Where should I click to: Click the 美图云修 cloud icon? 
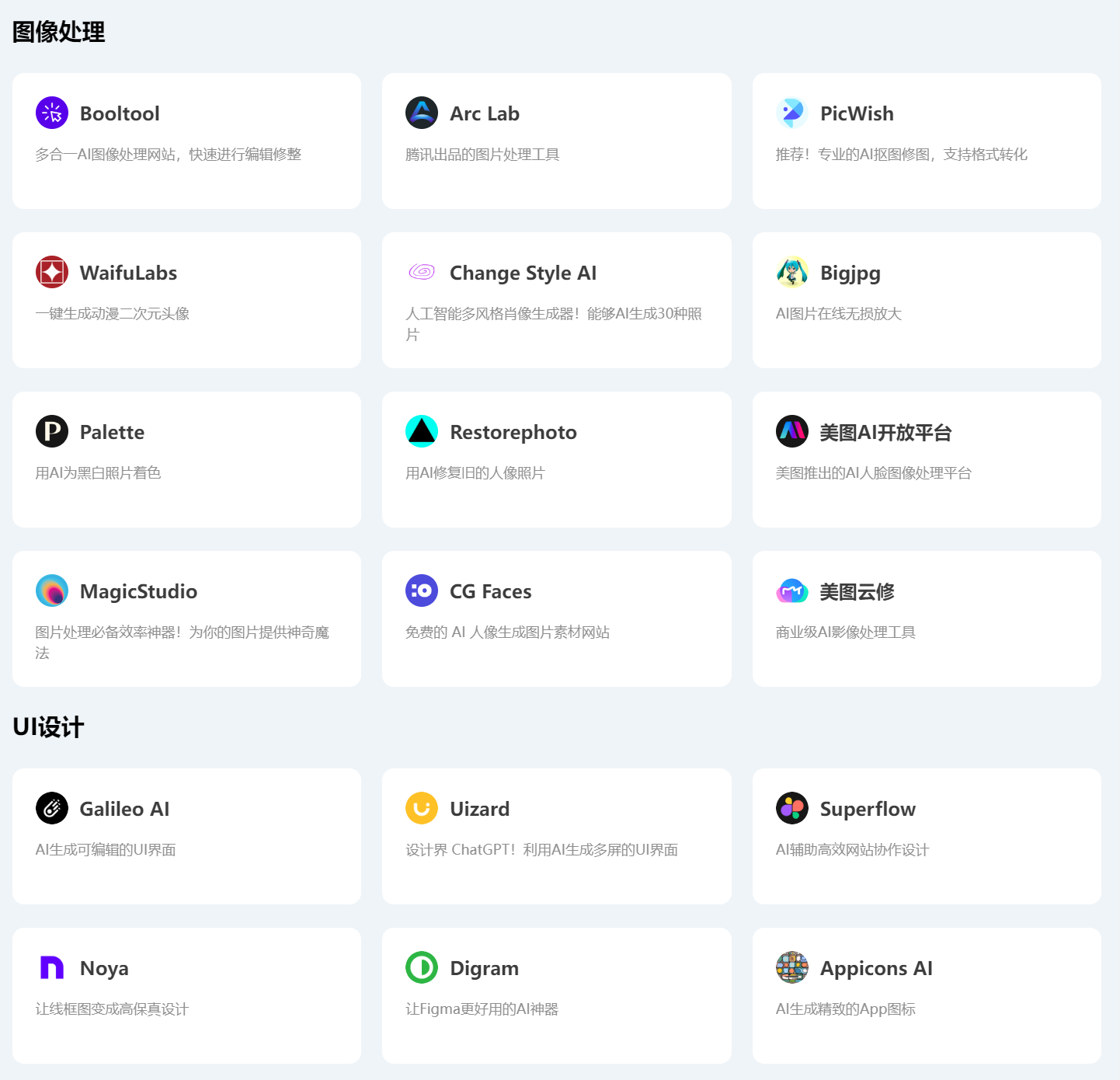click(x=792, y=591)
